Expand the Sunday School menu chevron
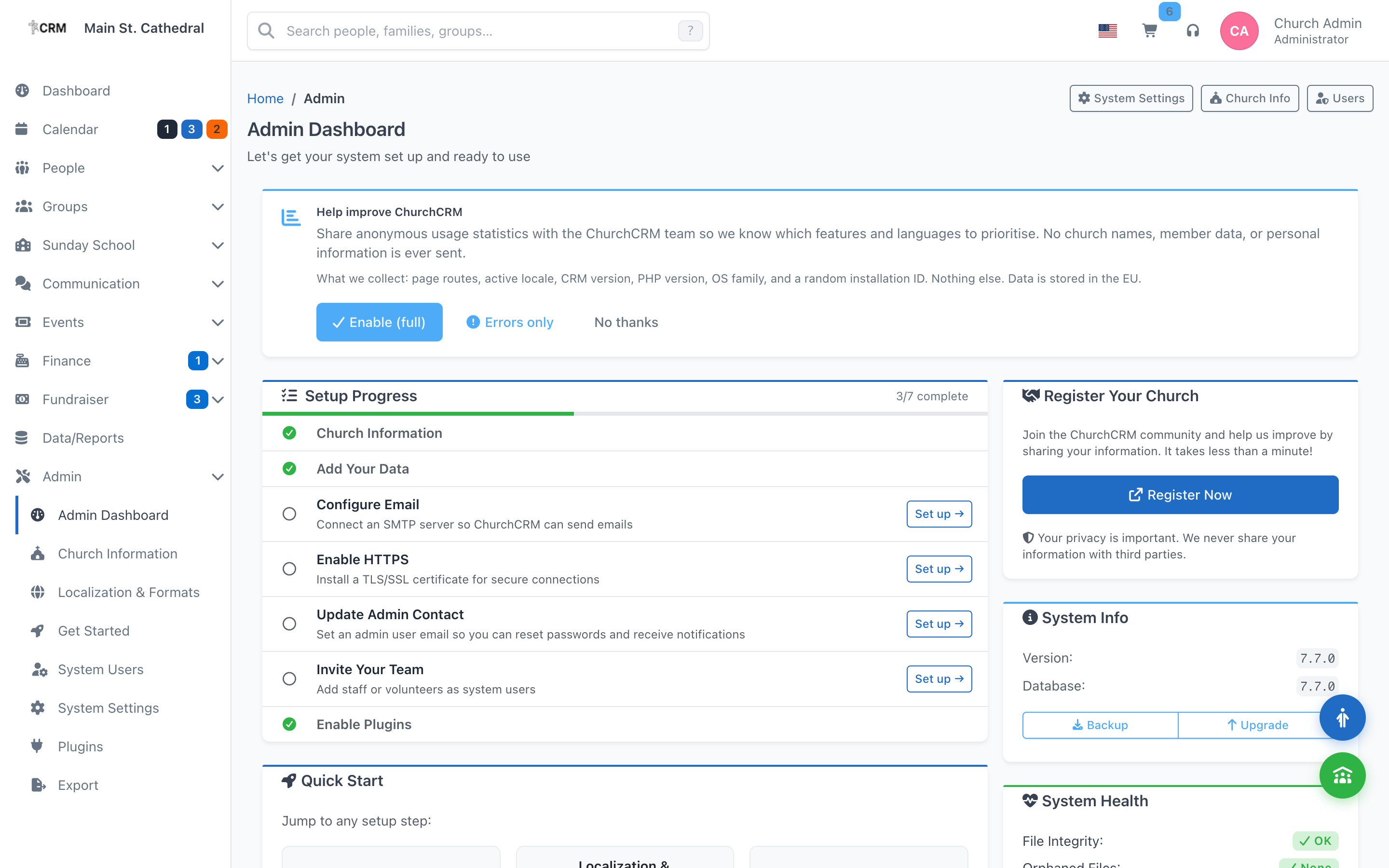Screen dimensions: 1389x868 click(218, 245)
